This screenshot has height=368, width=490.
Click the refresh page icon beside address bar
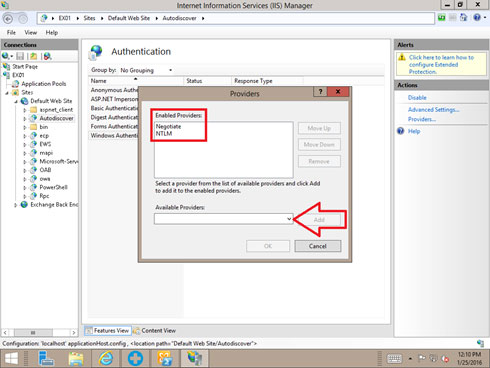point(442,17)
